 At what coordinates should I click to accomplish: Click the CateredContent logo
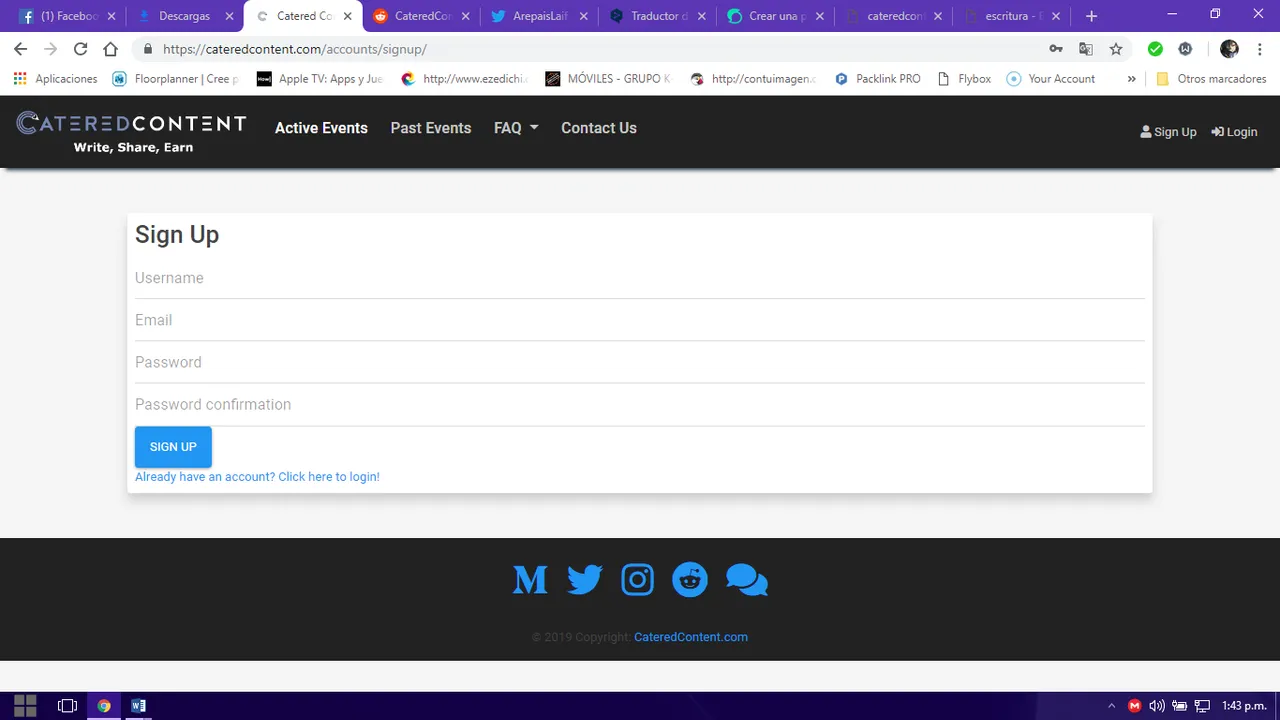[131, 132]
